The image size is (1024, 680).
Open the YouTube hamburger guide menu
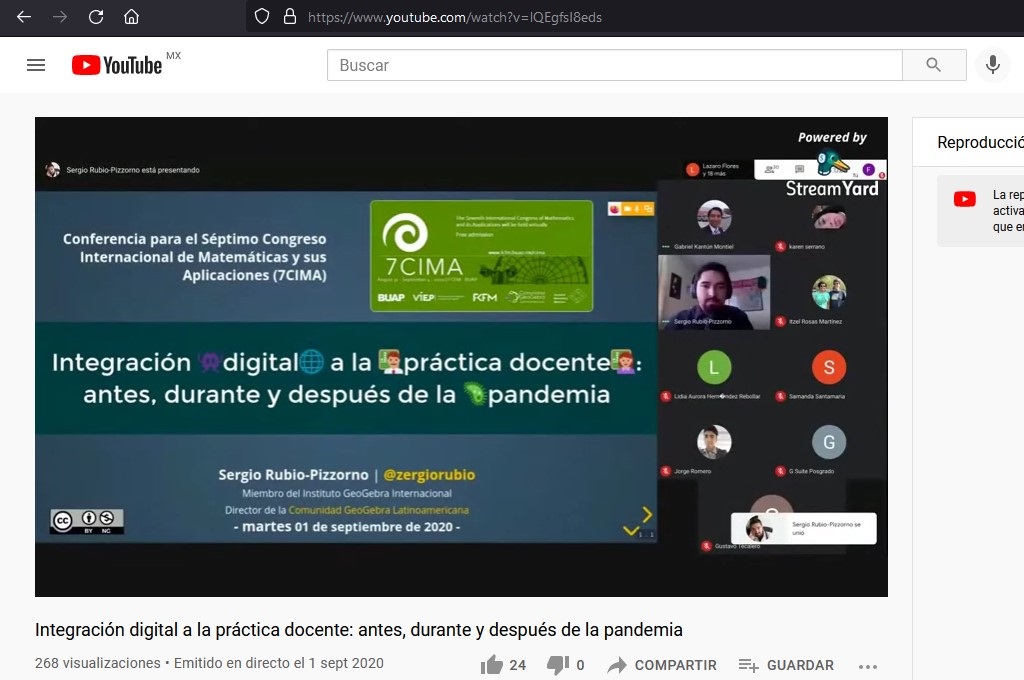point(36,65)
